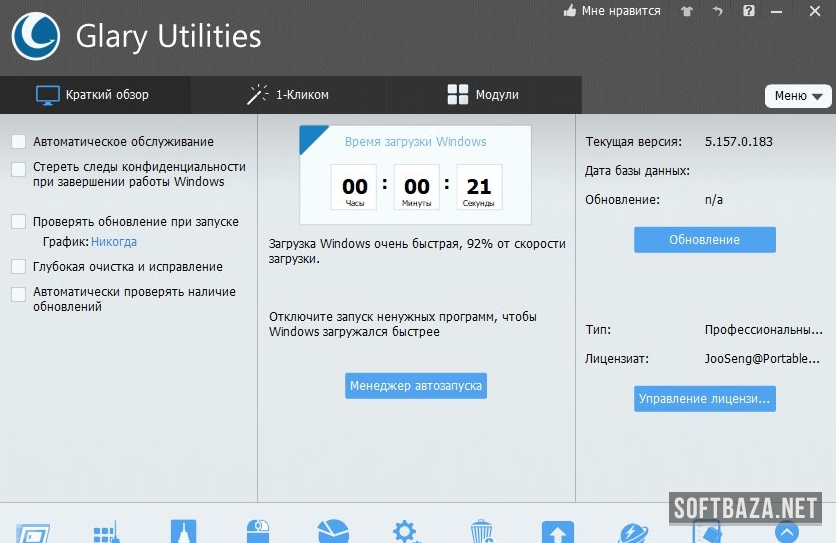Image resolution: width=836 pixels, height=543 pixels.
Task: Click the upload arrow update icon at bottom
Action: click(x=557, y=532)
